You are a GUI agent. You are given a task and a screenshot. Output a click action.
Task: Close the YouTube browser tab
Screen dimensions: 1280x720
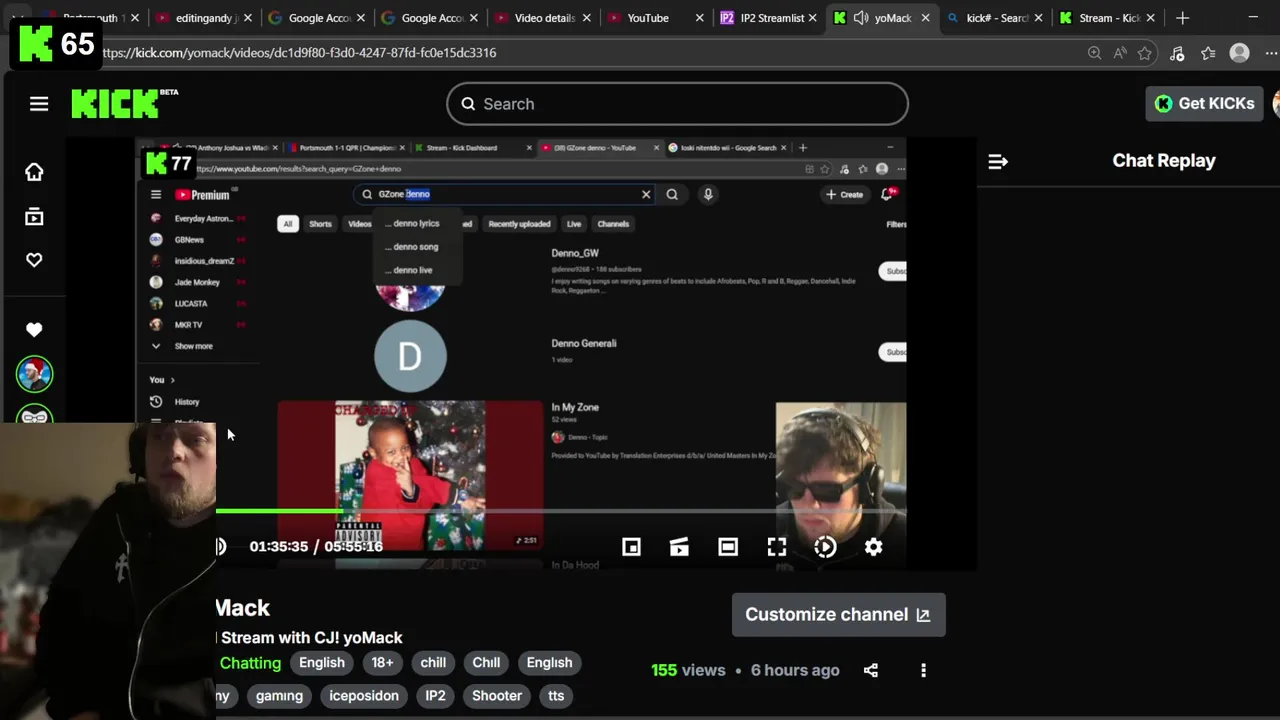click(700, 18)
